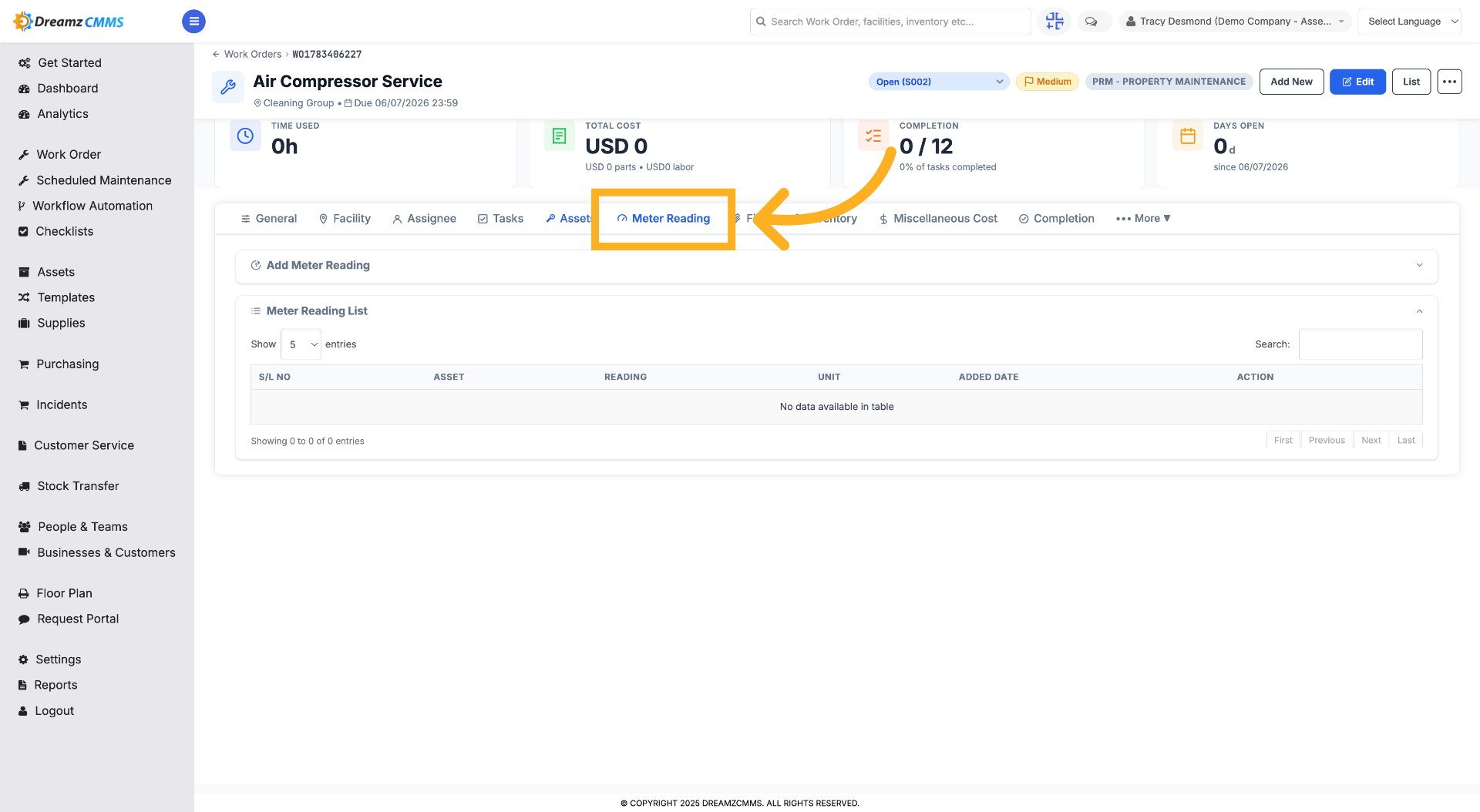Open the Show entries count dropdown

(301, 344)
